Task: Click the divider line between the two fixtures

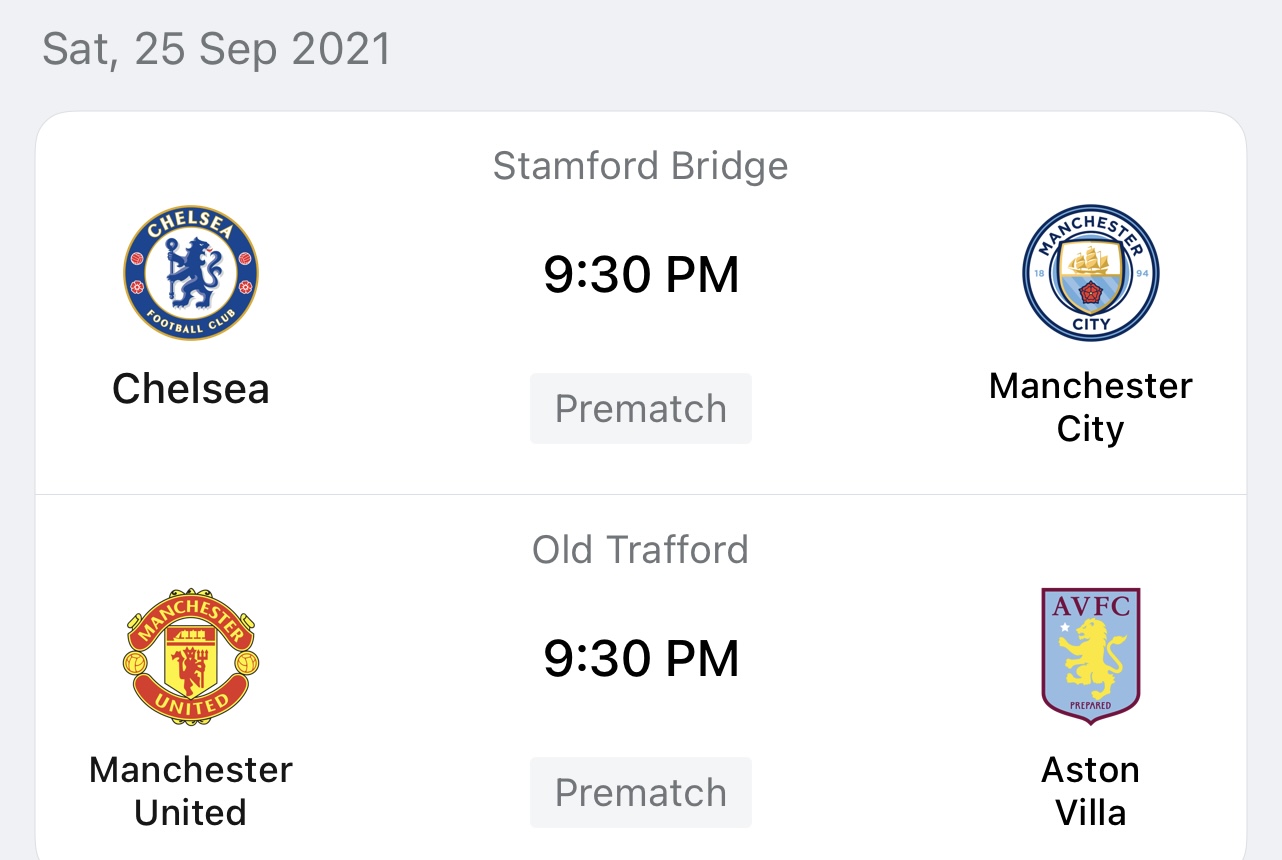Action: 640,494
